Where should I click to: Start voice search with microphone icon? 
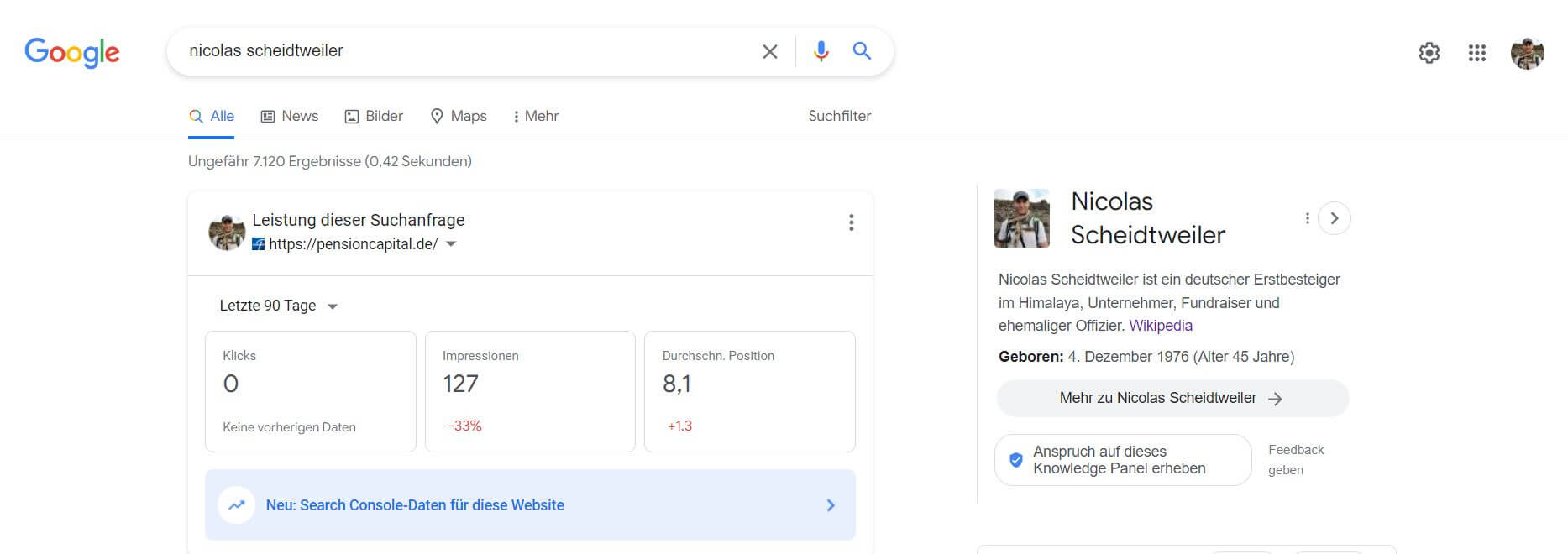pos(821,51)
